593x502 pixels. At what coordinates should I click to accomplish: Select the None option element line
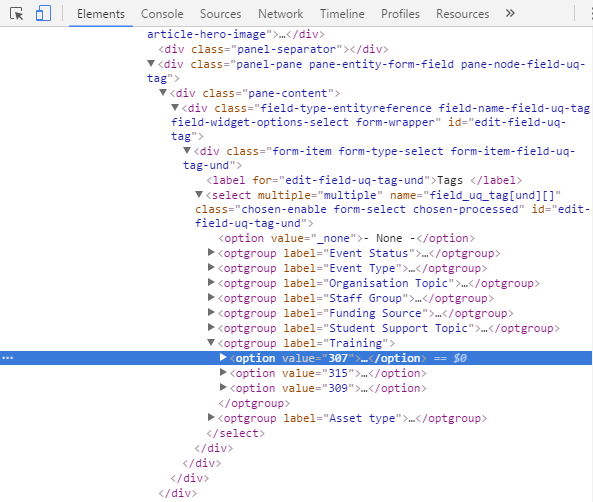click(346, 239)
